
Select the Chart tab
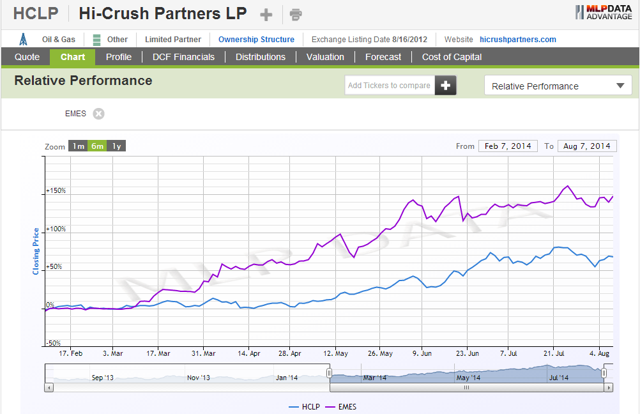click(x=73, y=57)
